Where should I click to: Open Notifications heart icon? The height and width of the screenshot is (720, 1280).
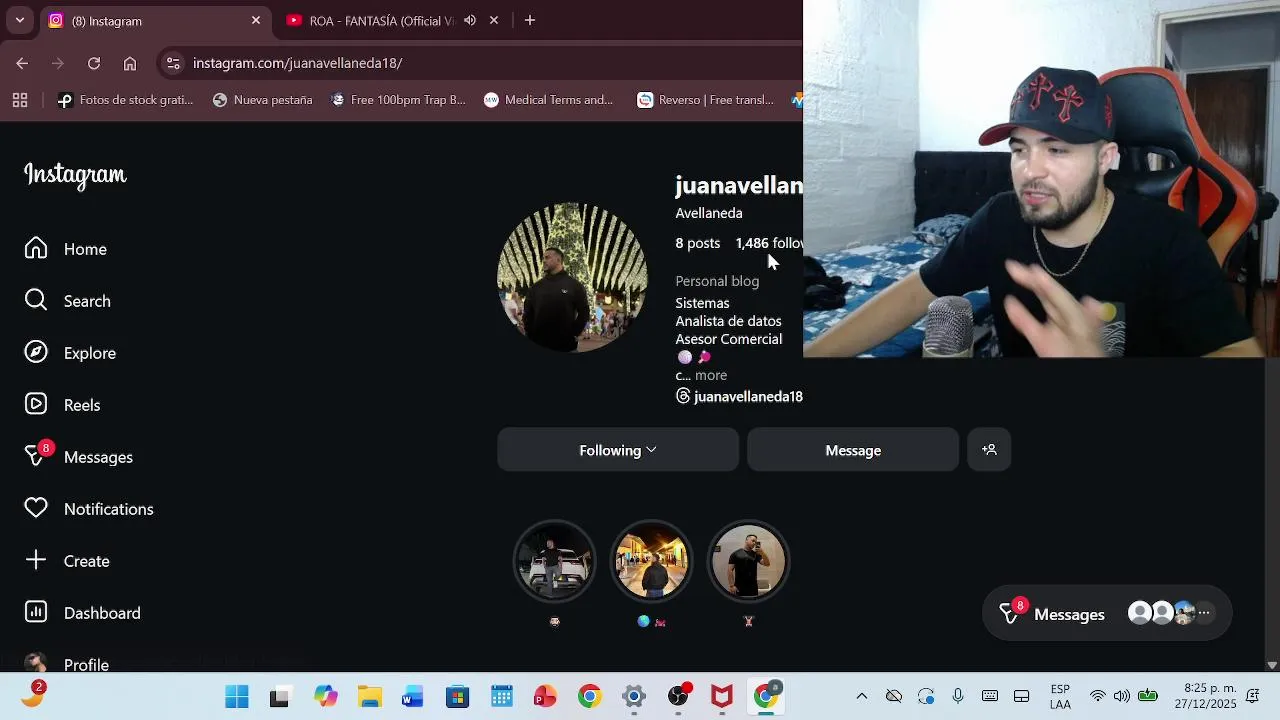[36, 509]
